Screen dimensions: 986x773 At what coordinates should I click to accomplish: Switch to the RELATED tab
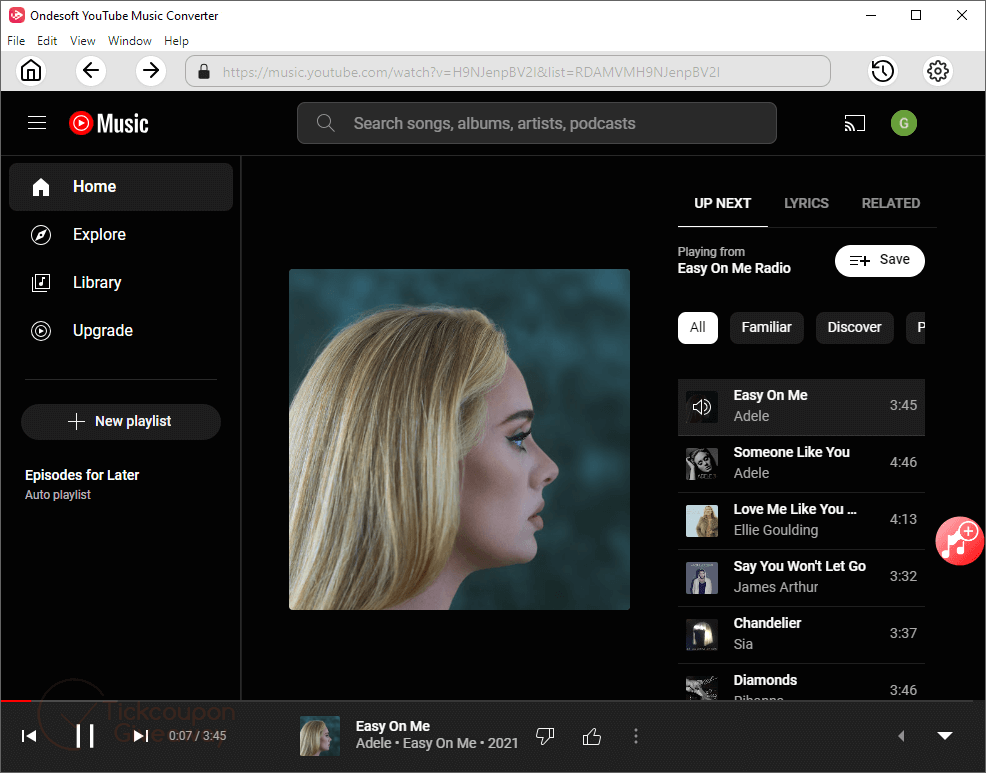pyautogui.click(x=890, y=203)
